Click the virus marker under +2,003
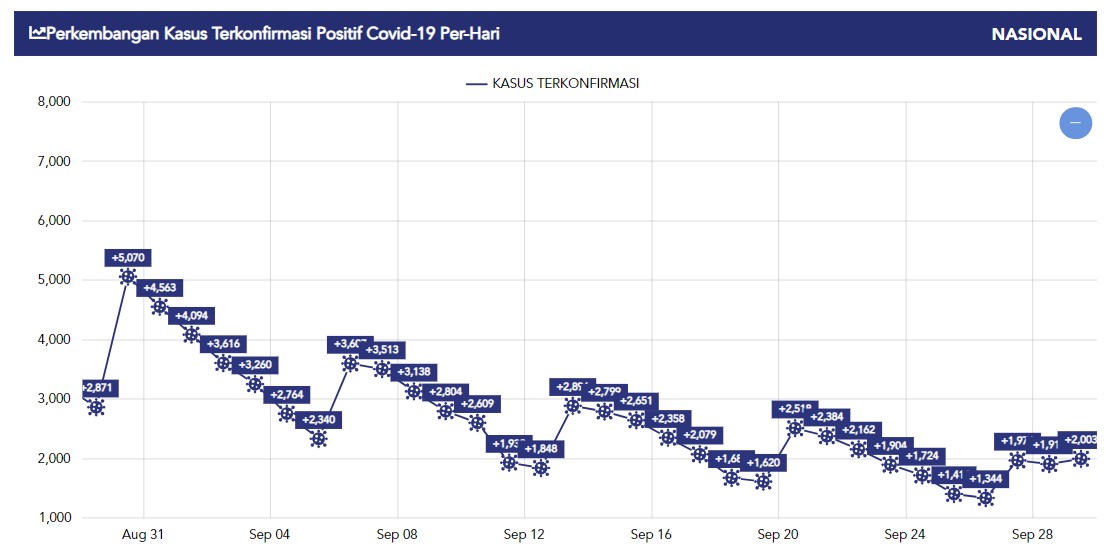This screenshot has height=557, width=1106. (x=1081, y=459)
